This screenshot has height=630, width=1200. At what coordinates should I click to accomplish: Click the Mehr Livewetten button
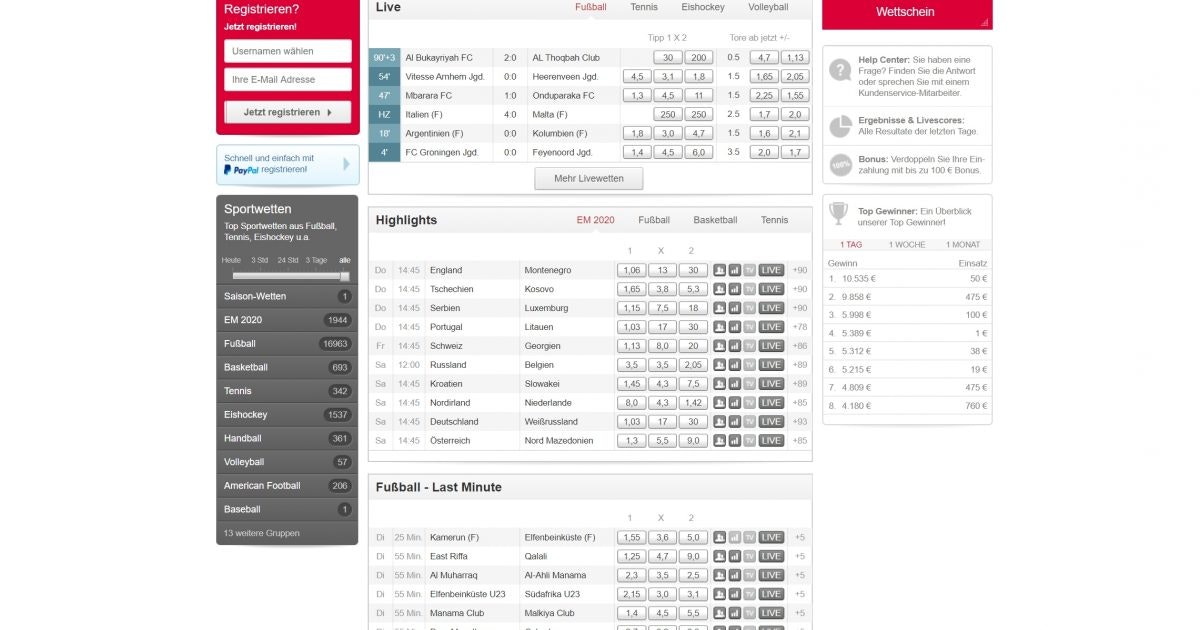tap(588, 178)
